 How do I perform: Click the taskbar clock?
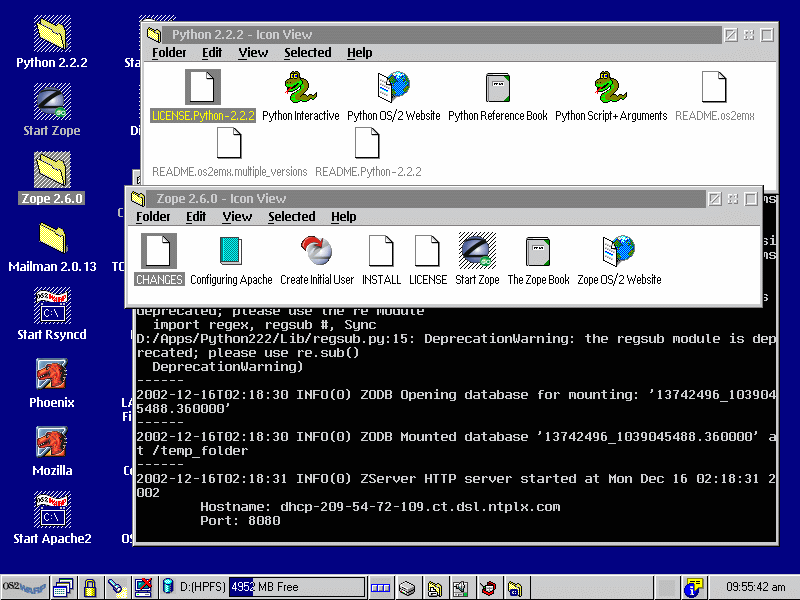pyautogui.click(x=756, y=587)
